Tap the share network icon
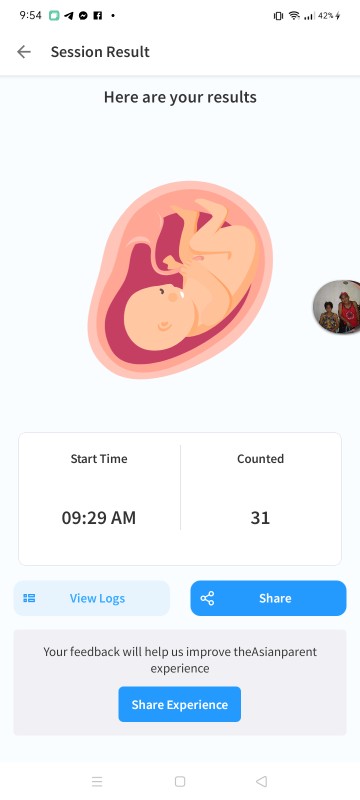This screenshot has width=360, height=800. pos(207,598)
